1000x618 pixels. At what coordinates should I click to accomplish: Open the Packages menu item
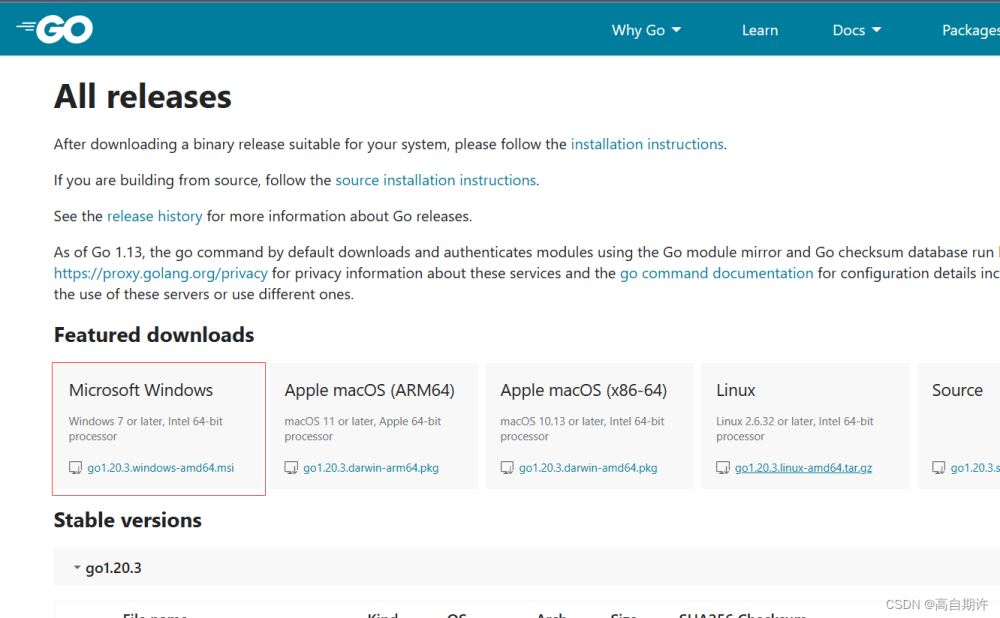tap(971, 30)
